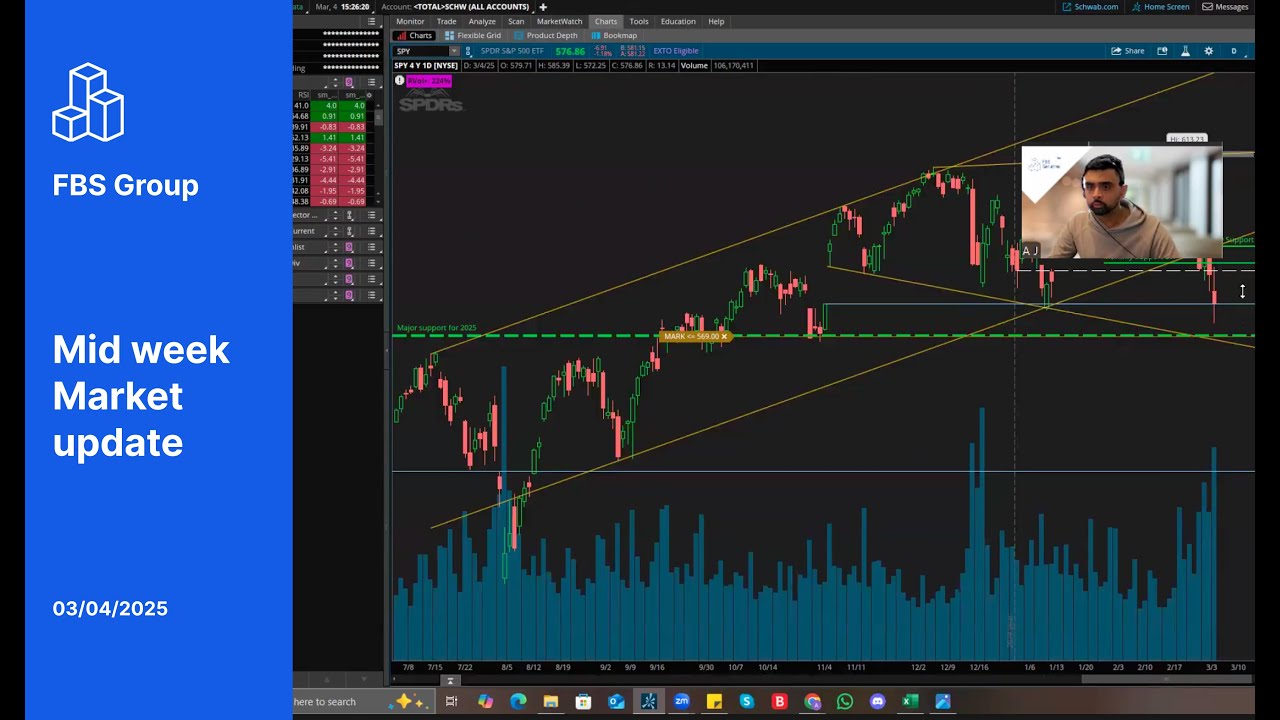Switch to the Analyze tab
The image size is (1280, 720).
click(482, 21)
